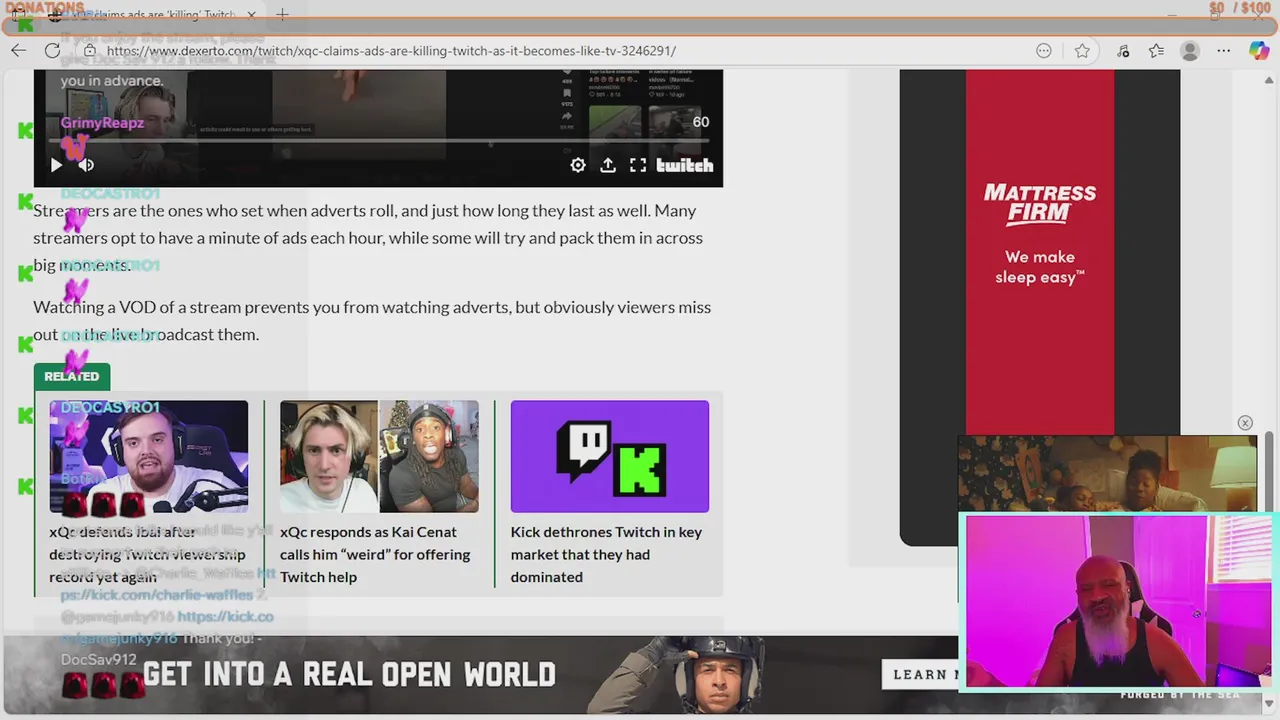Click the Mattress Firm sidebar advertisement
Viewport: 1280px width, 720px height.
coord(1040,252)
